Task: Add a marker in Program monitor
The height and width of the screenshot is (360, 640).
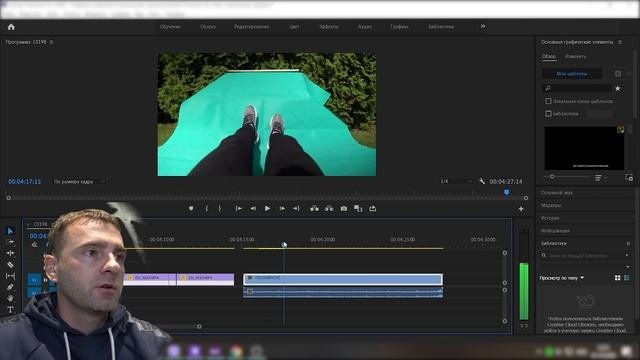Action: (x=191, y=209)
